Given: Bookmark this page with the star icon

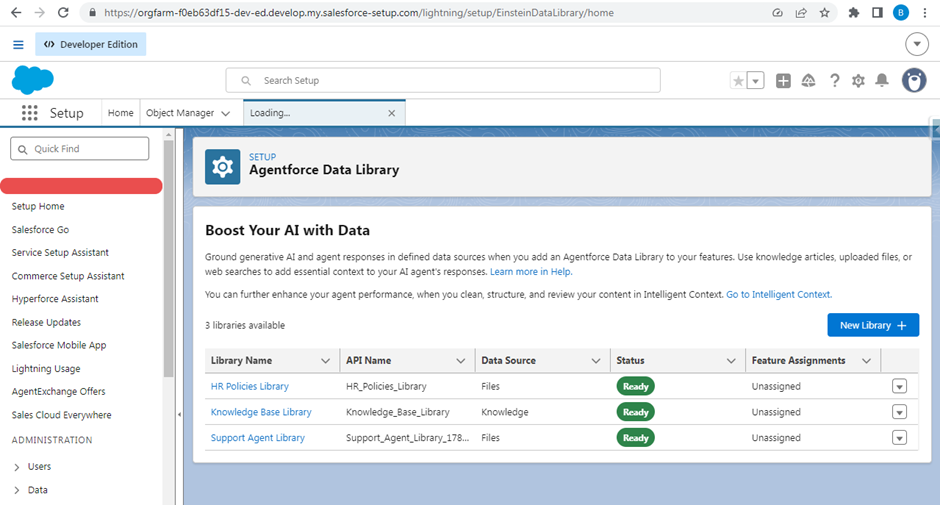Looking at the screenshot, I should click(x=825, y=13).
